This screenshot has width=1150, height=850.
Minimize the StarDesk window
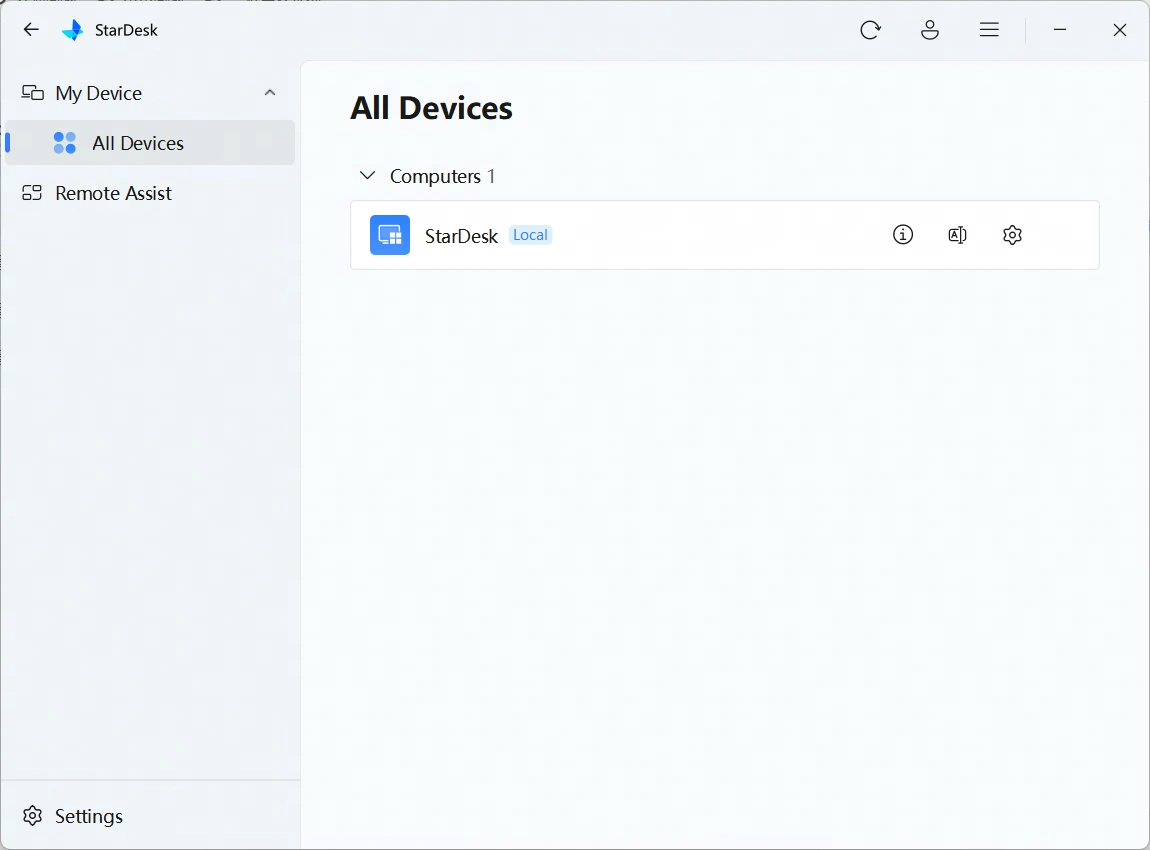tap(1059, 30)
